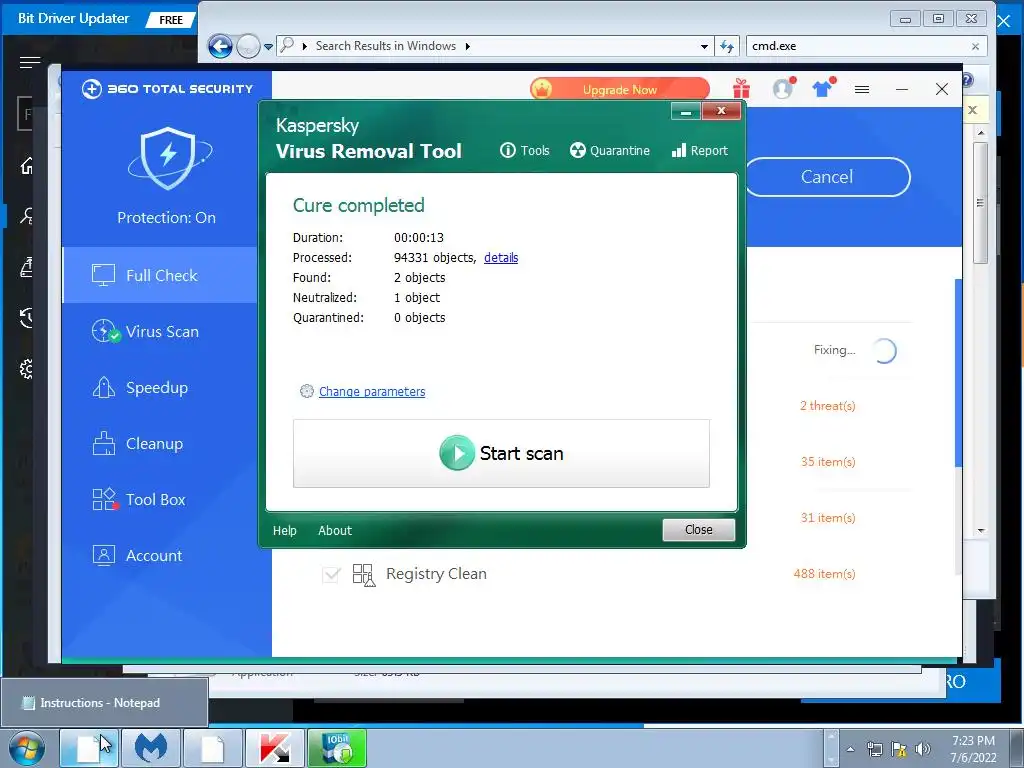The image size is (1024, 768).
Task: Expand the Explorer address bar dropdown
Action: point(704,46)
